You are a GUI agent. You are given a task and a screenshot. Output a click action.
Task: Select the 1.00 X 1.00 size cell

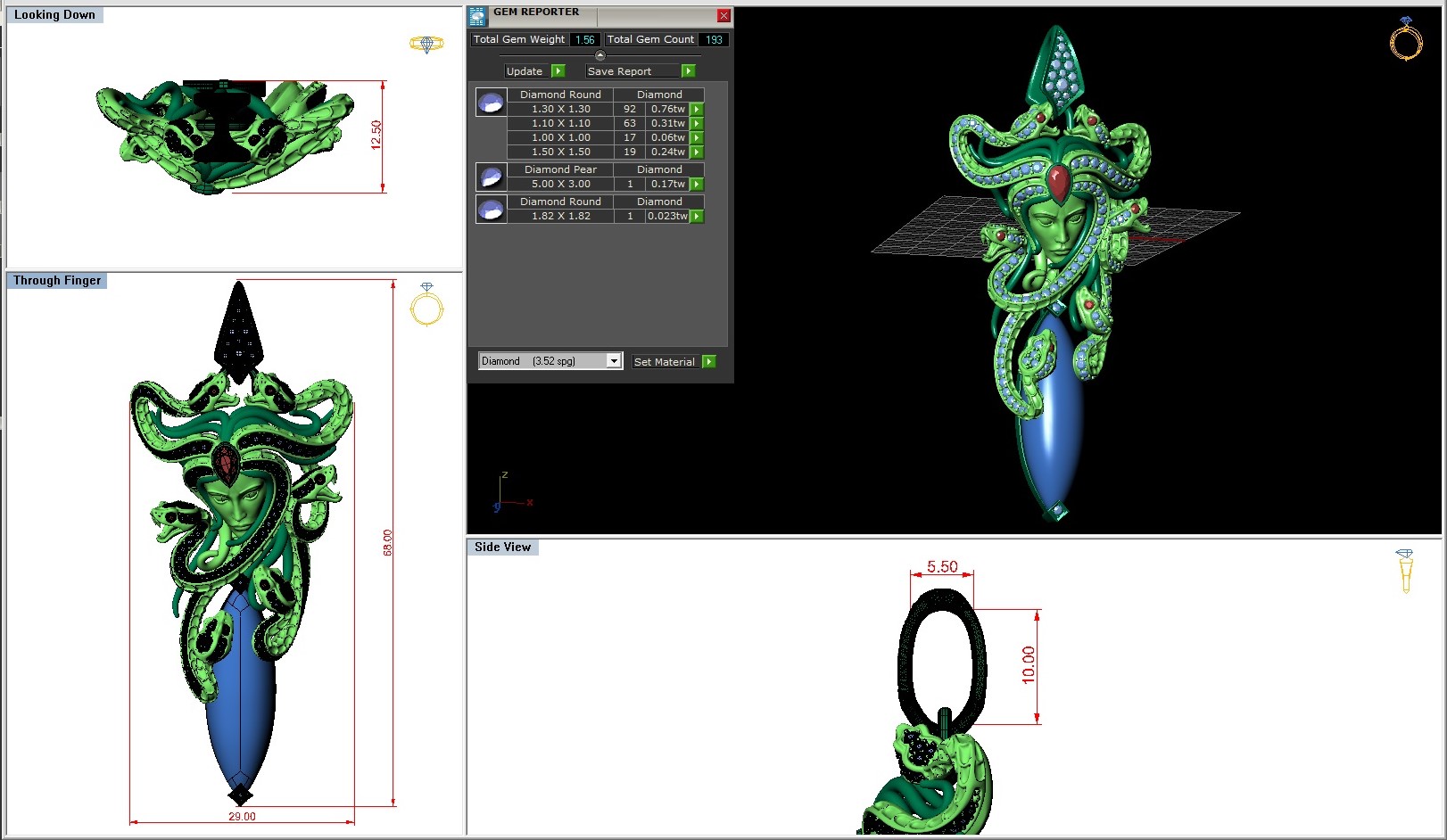click(x=560, y=137)
